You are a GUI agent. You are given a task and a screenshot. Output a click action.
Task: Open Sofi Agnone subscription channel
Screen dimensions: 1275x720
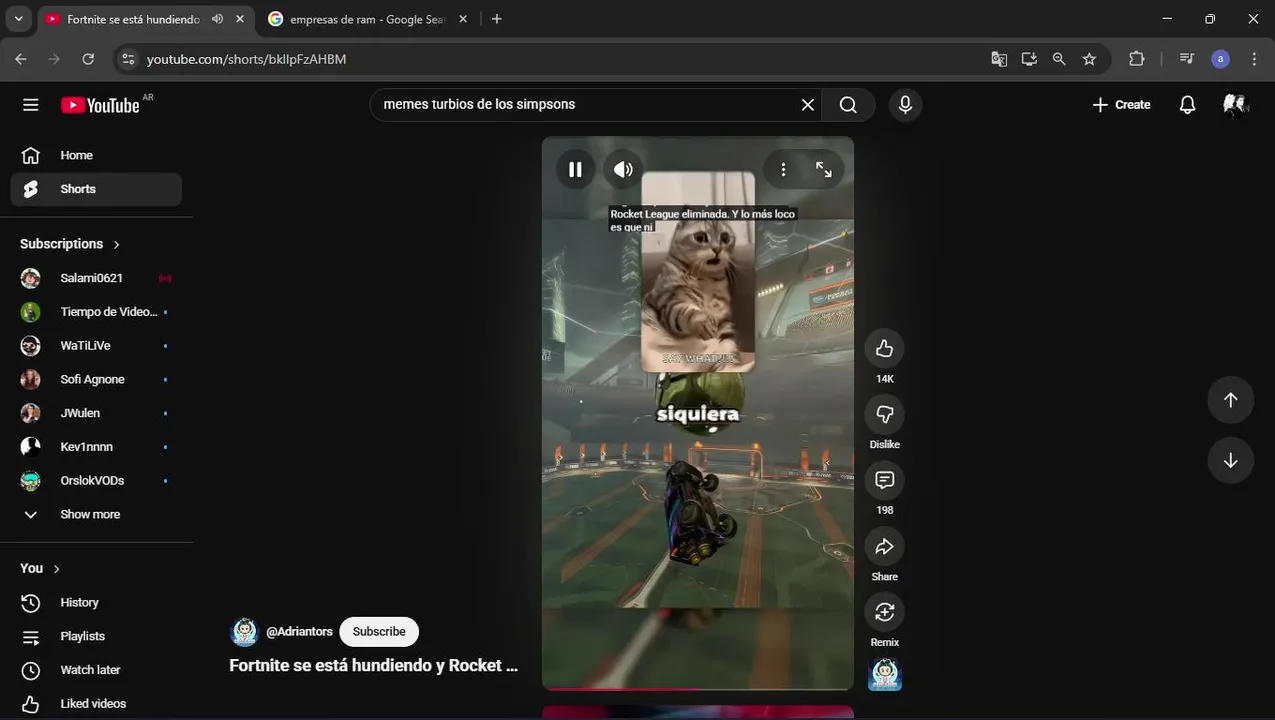[96, 379]
